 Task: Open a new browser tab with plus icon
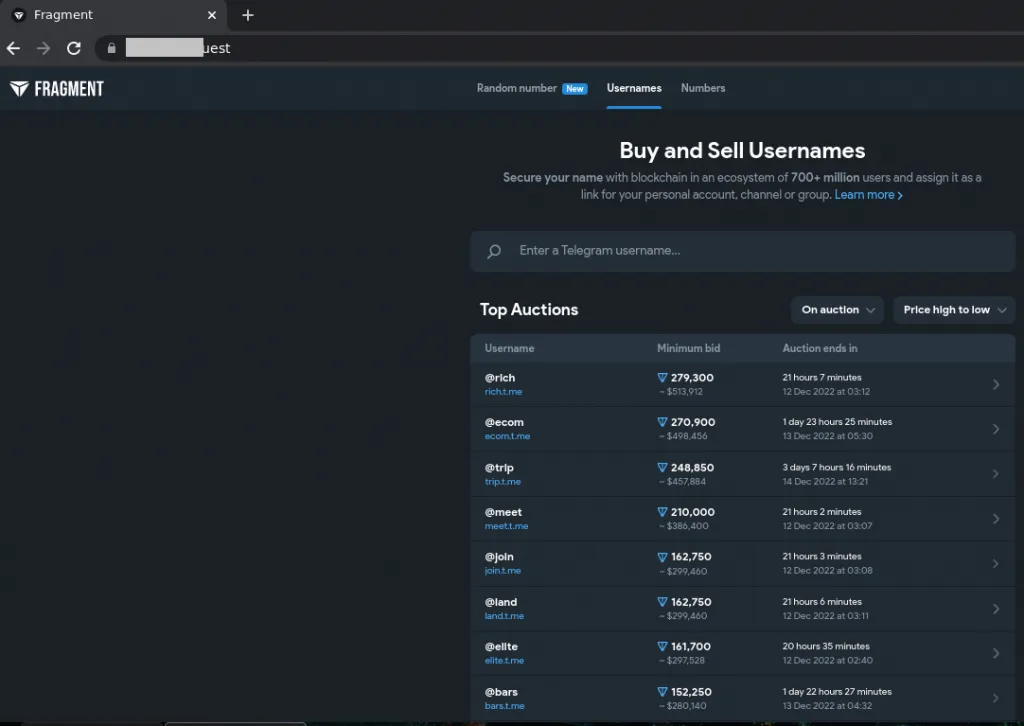coord(248,15)
